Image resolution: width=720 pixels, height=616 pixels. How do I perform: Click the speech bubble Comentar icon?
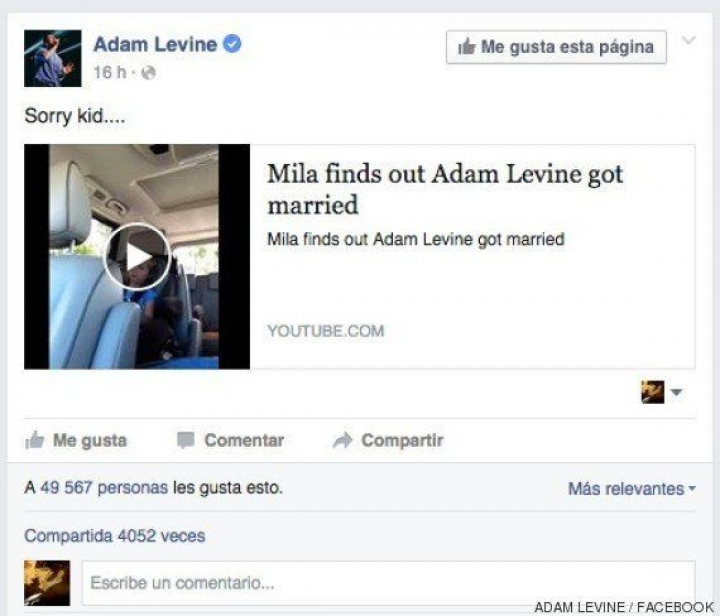pyautogui.click(x=186, y=440)
